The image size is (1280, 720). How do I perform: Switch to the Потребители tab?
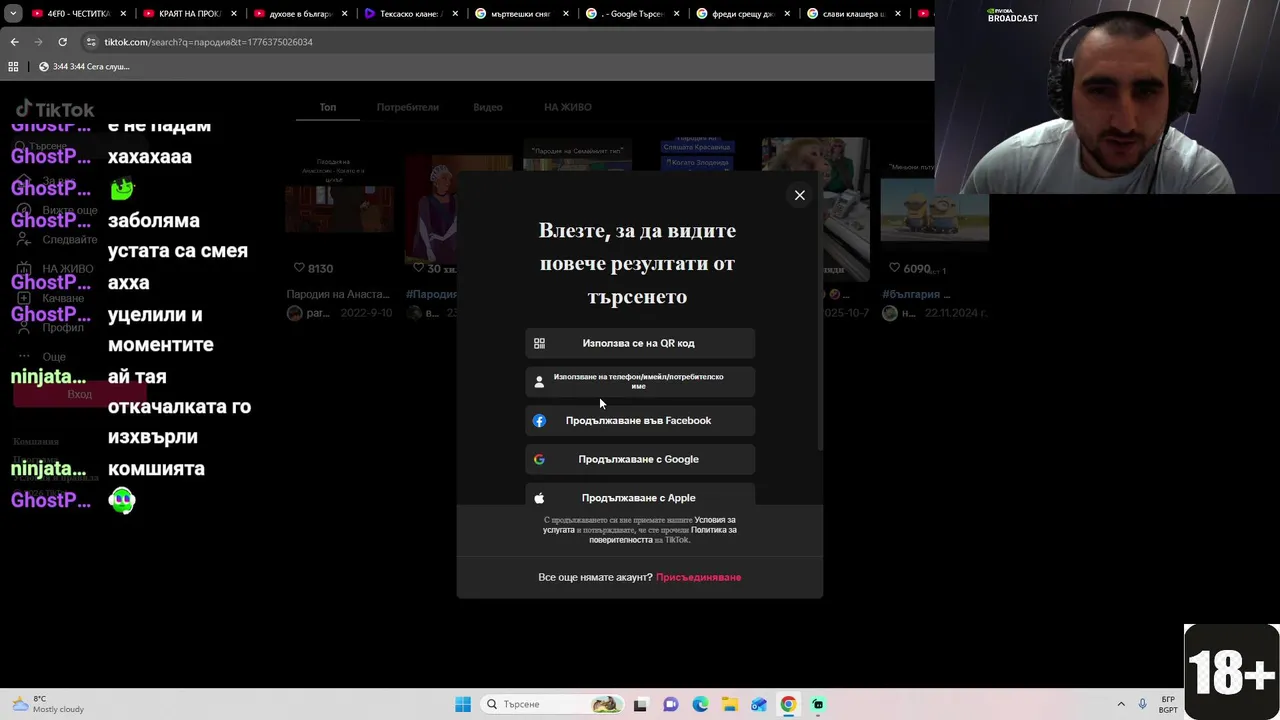click(x=407, y=107)
